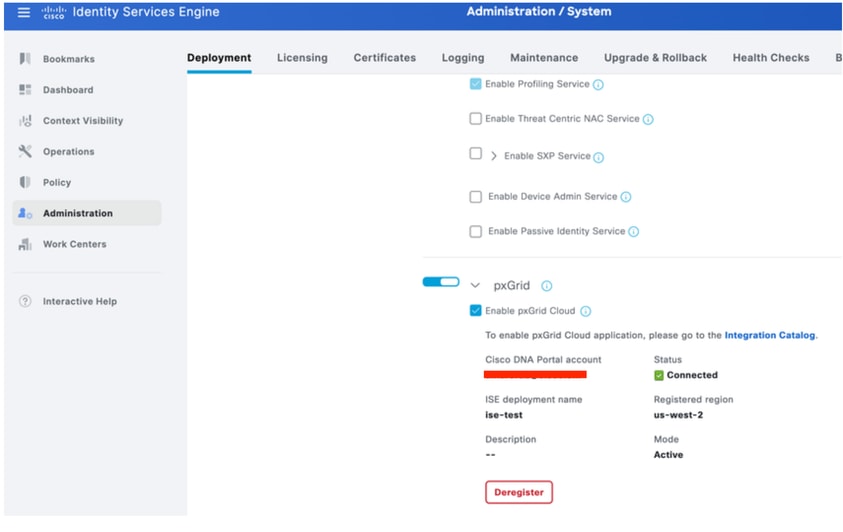Click the us-west-2 registered region value

click(678, 415)
